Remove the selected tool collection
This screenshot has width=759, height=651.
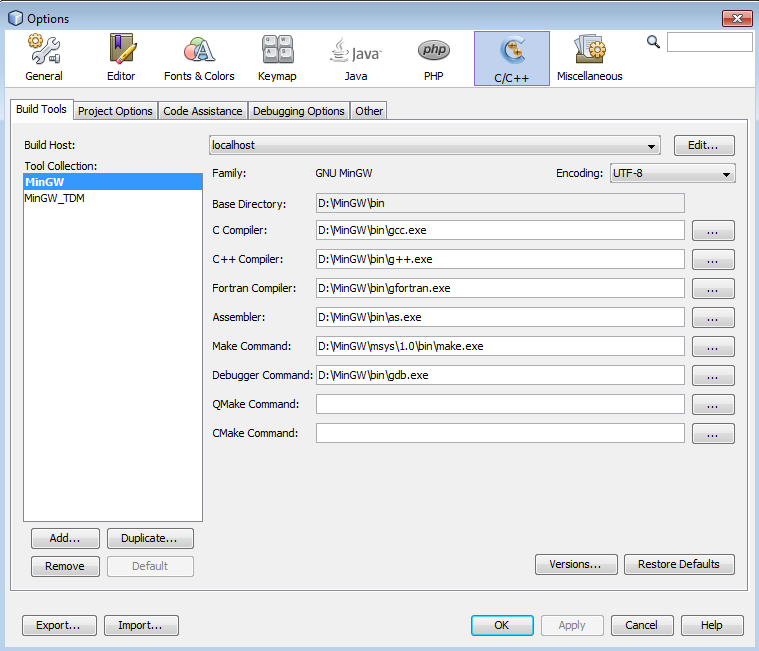click(x=65, y=566)
